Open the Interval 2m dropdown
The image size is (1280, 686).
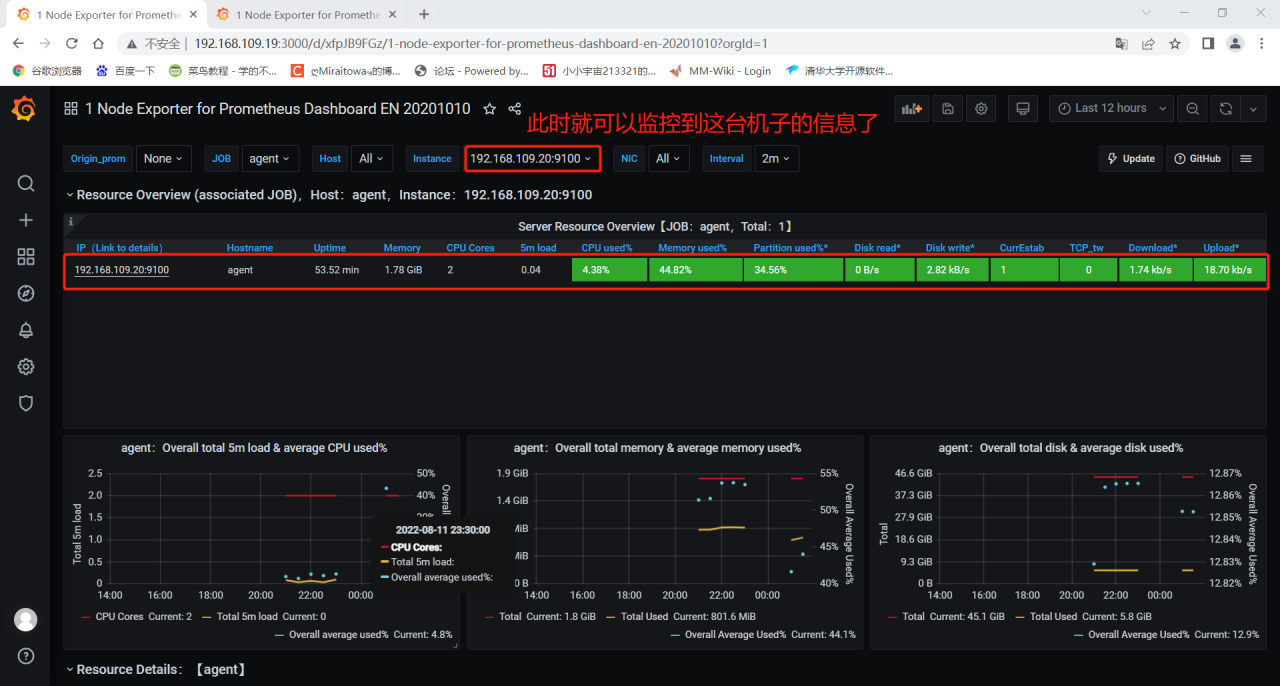pos(775,159)
